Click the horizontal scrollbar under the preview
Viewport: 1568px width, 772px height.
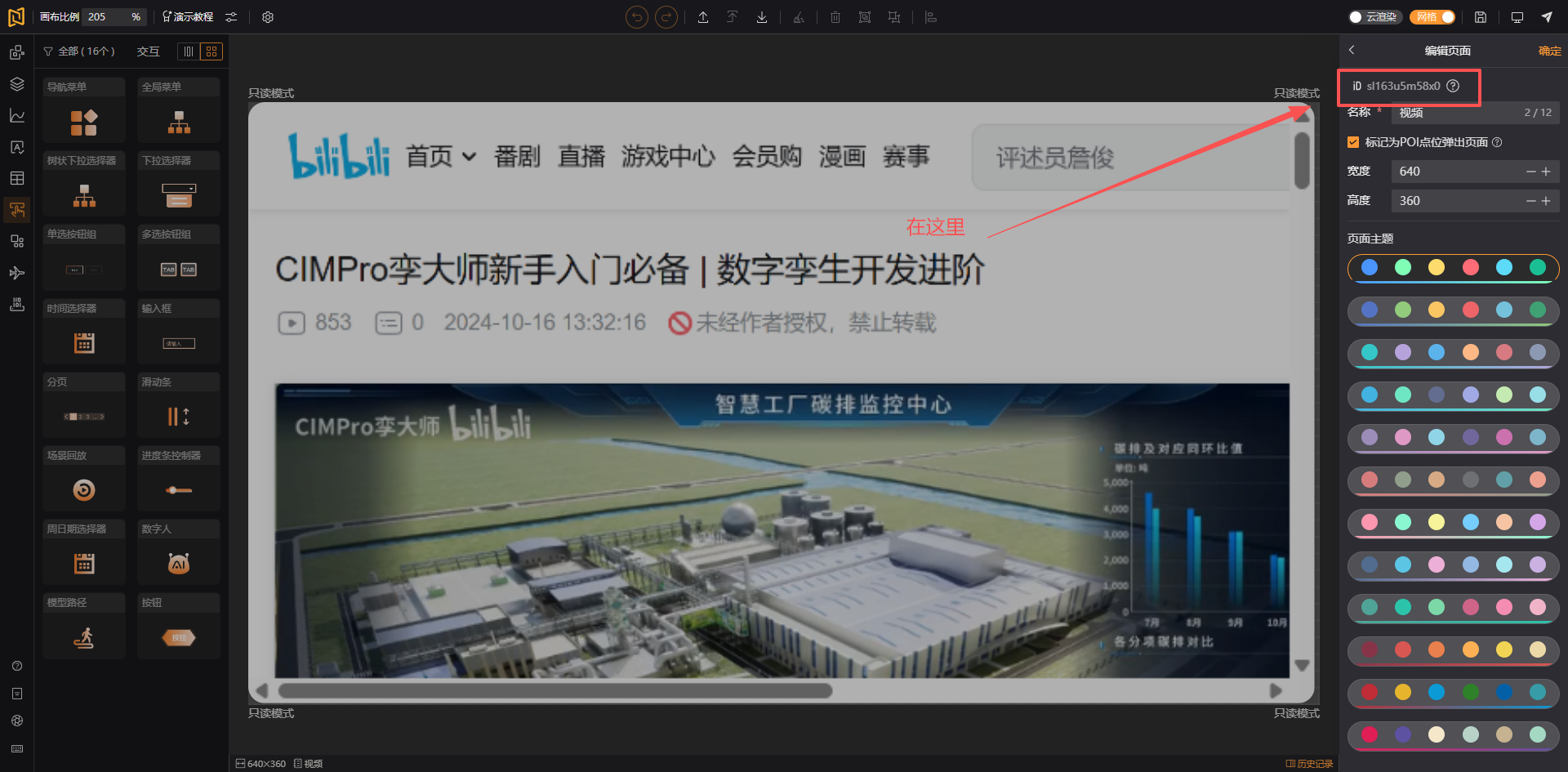[x=555, y=691]
